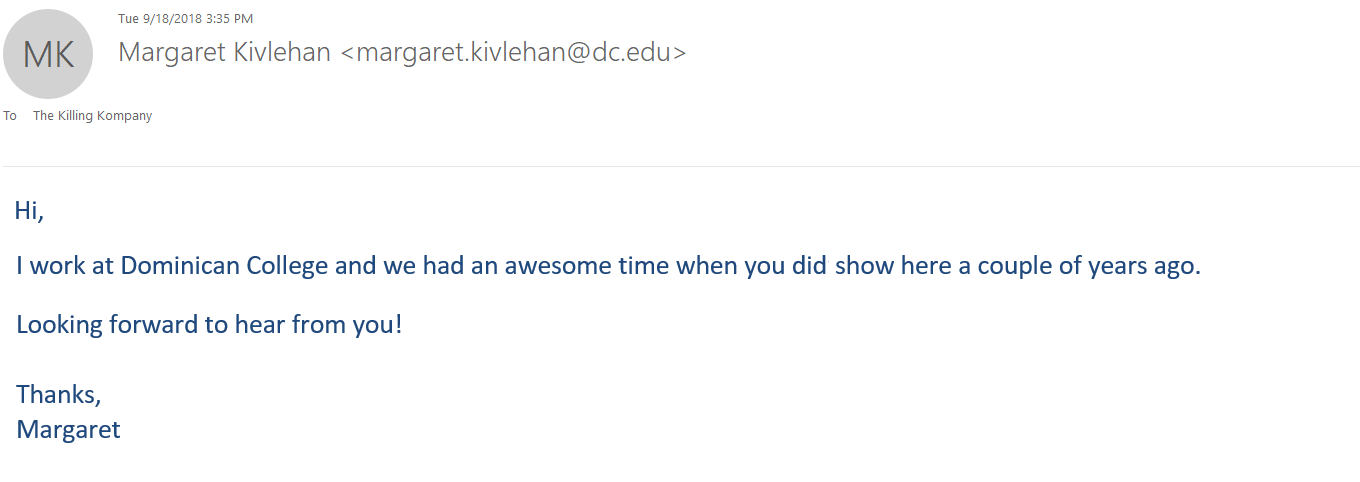Screen dimensions: 1360x482
Task: Click the margaret.kivlehan@dc.edu email address
Action: point(514,53)
